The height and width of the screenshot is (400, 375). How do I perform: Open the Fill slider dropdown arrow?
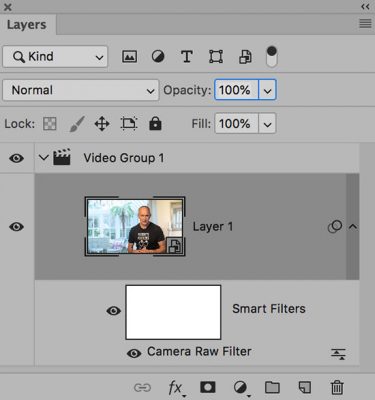click(267, 124)
